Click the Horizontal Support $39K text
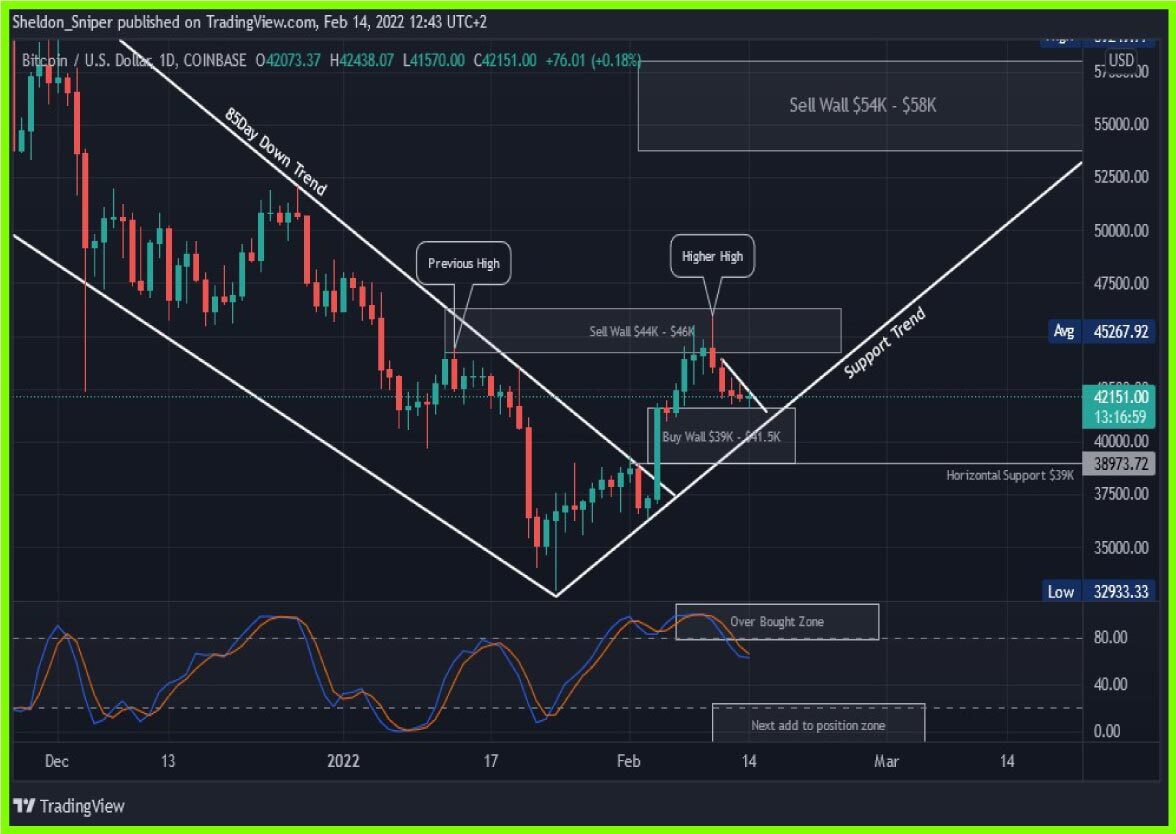Screen dimensions: 1176x834 click(x=1010, y=475)
